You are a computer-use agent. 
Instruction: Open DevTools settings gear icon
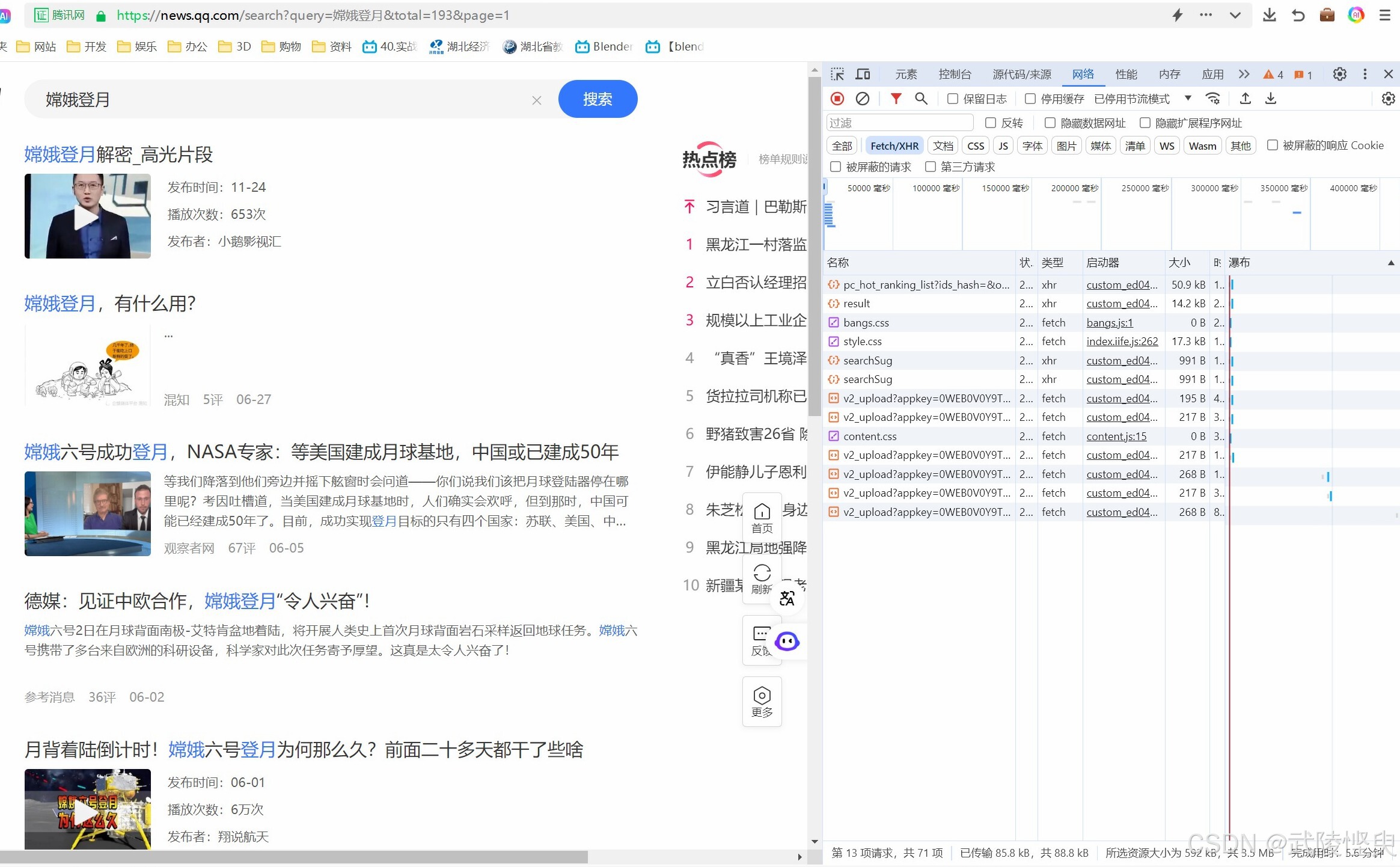coord(1339,74)
